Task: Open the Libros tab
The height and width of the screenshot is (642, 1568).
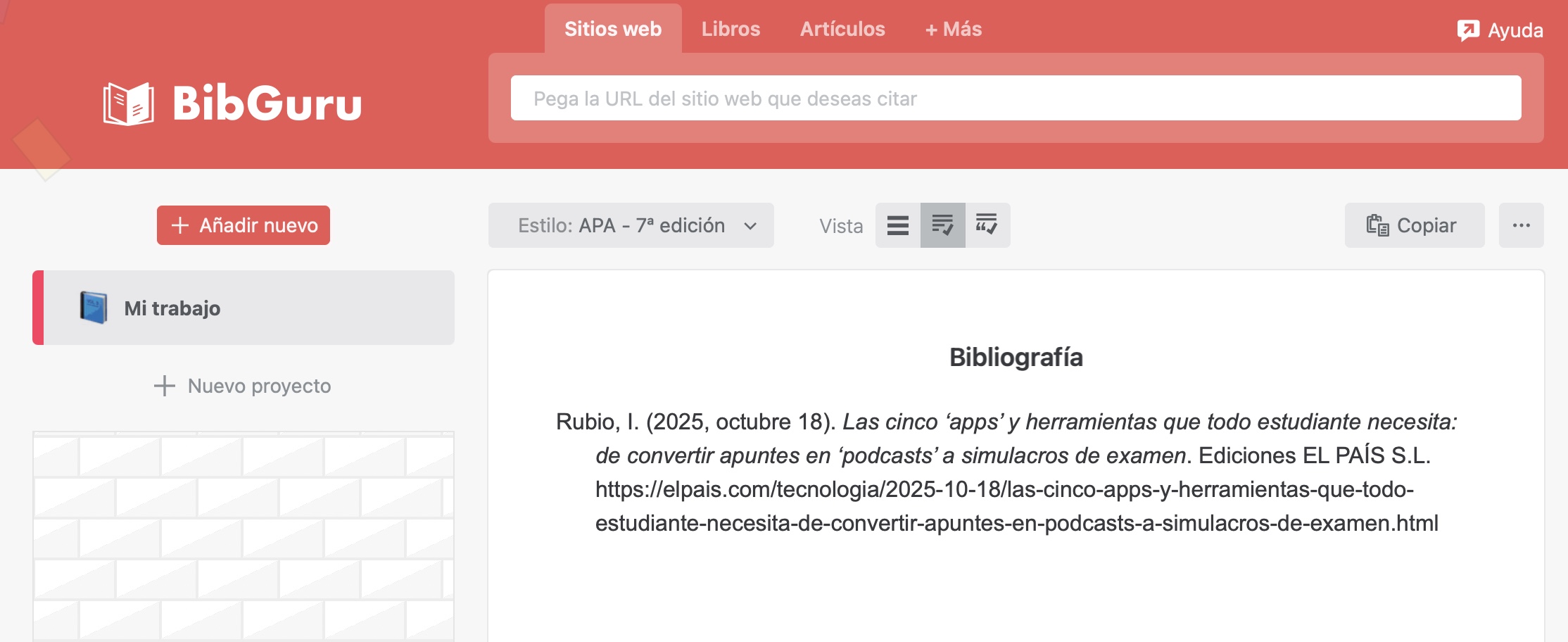Action: (731, 29)
